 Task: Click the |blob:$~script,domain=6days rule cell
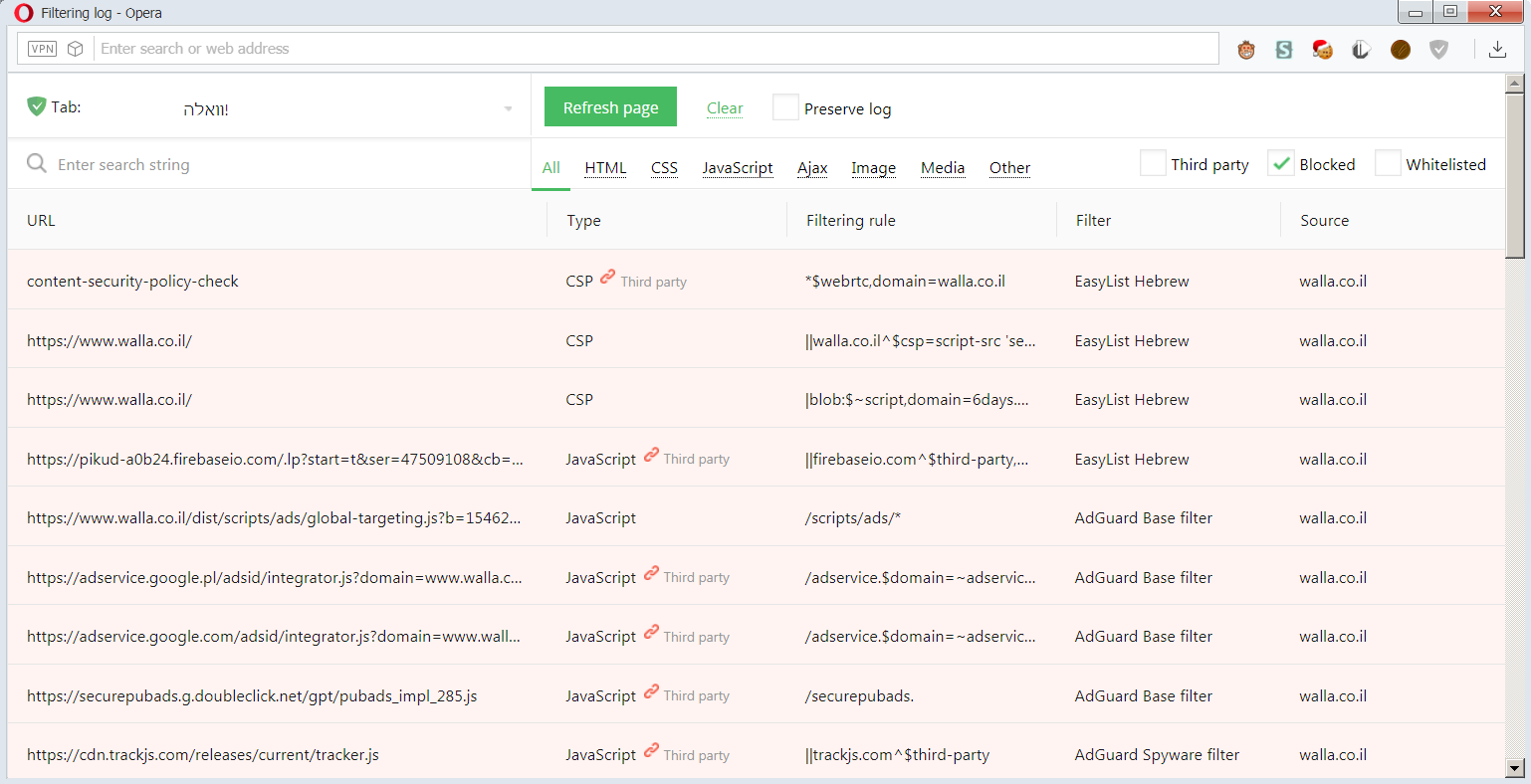coord(917,399)
